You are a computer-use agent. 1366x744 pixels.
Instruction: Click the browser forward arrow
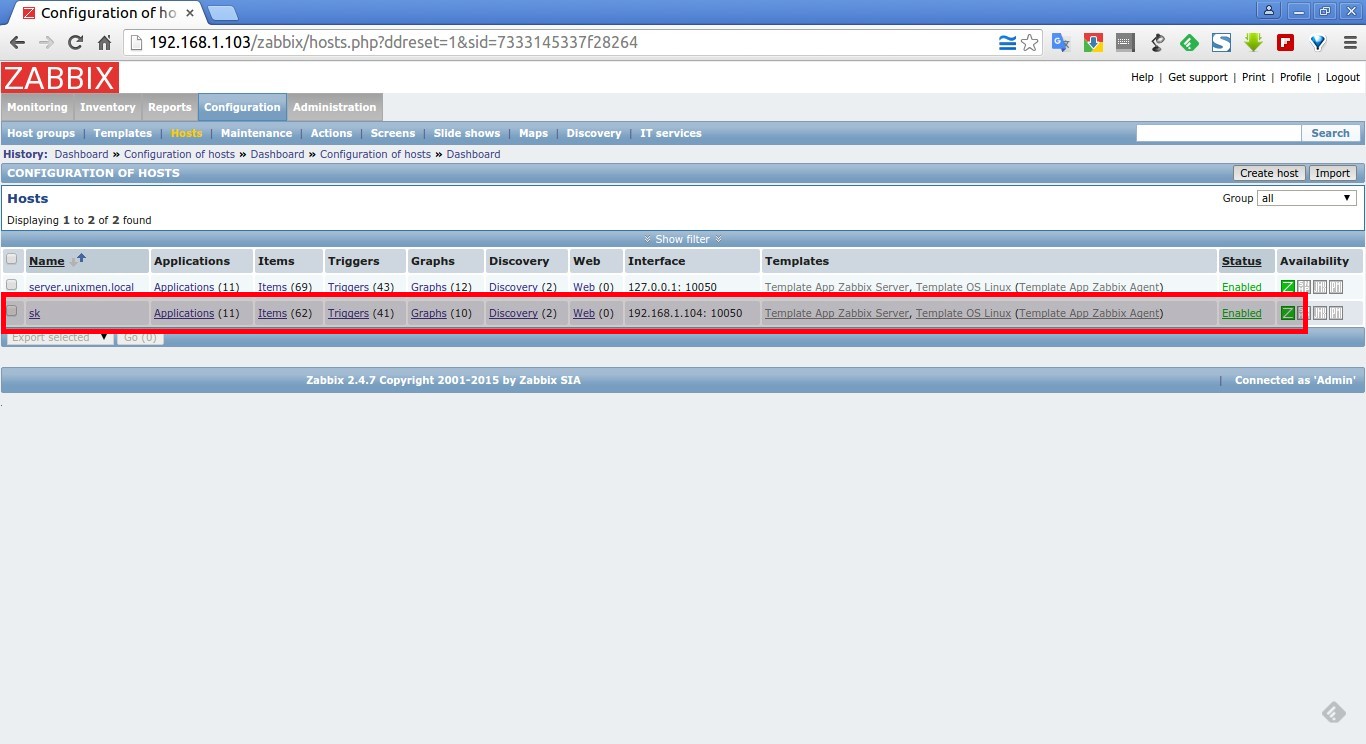[46, 42]
